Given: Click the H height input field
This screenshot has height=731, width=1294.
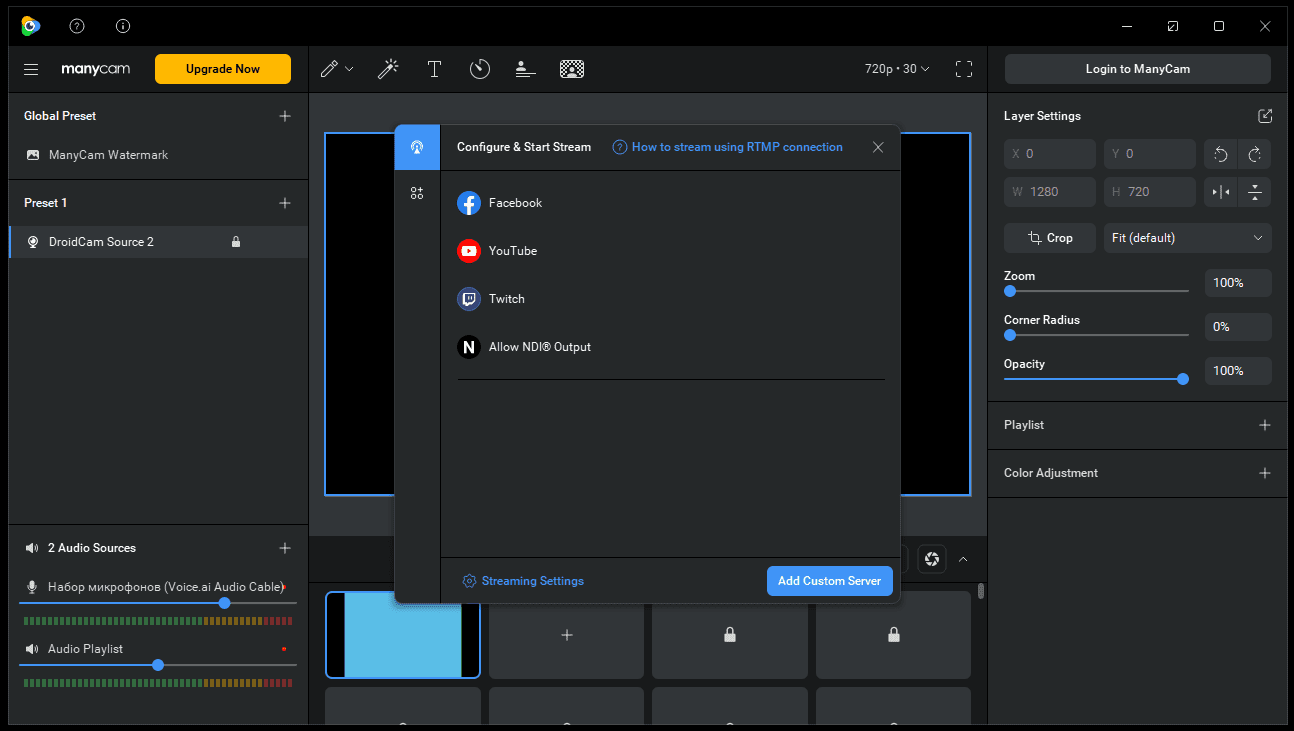Looking at the screenshot, I should click(x=1150, y=192).
